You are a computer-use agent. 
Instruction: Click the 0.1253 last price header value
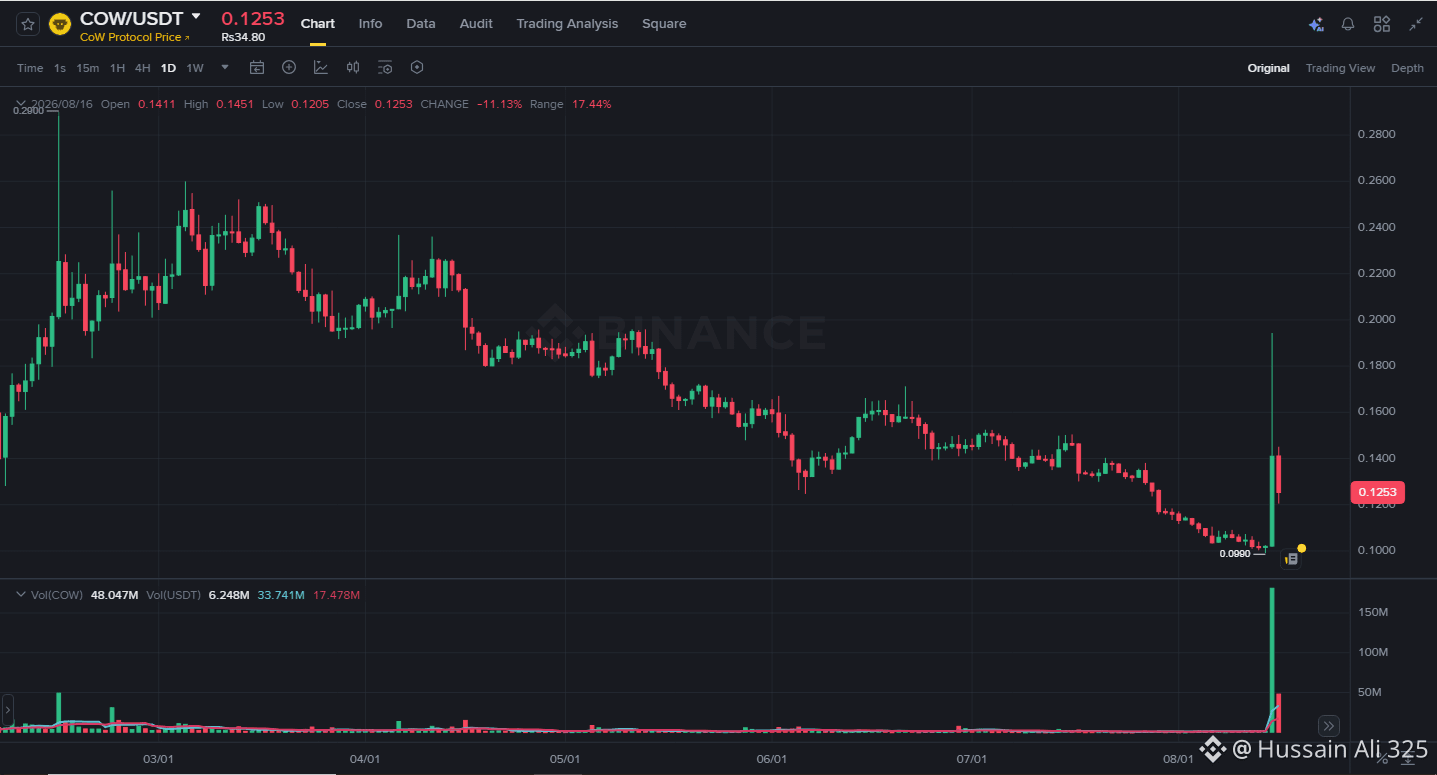[x=253, y=18]
